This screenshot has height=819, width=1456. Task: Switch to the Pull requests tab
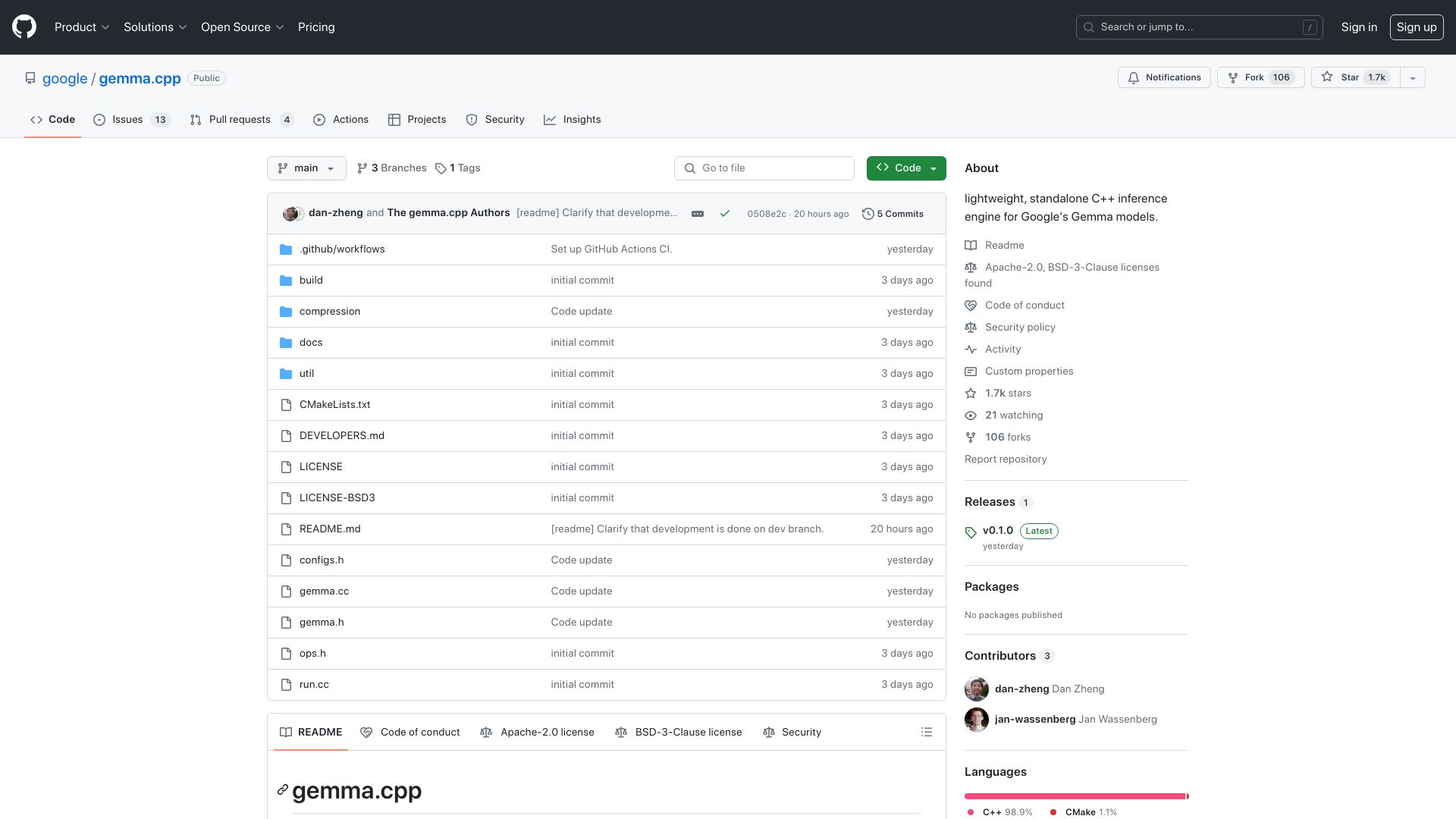point(242,120)
